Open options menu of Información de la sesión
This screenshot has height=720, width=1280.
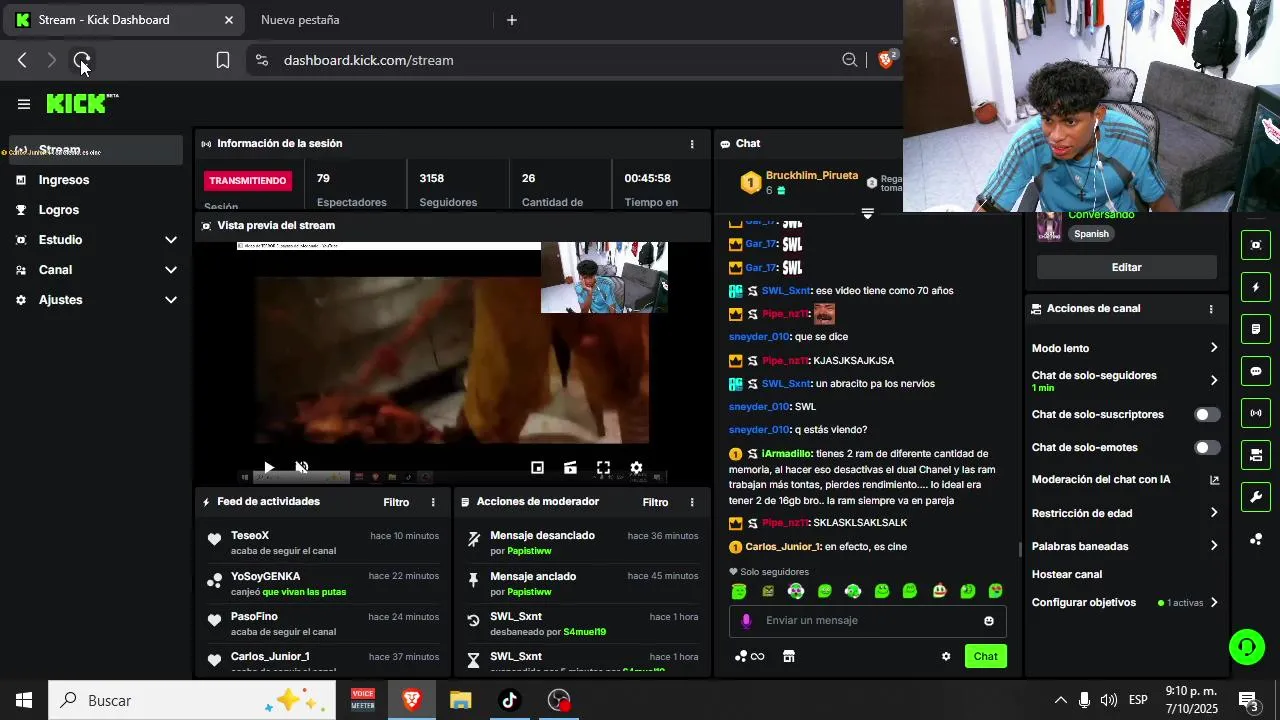pyautogui.click(x=692, y=144)
